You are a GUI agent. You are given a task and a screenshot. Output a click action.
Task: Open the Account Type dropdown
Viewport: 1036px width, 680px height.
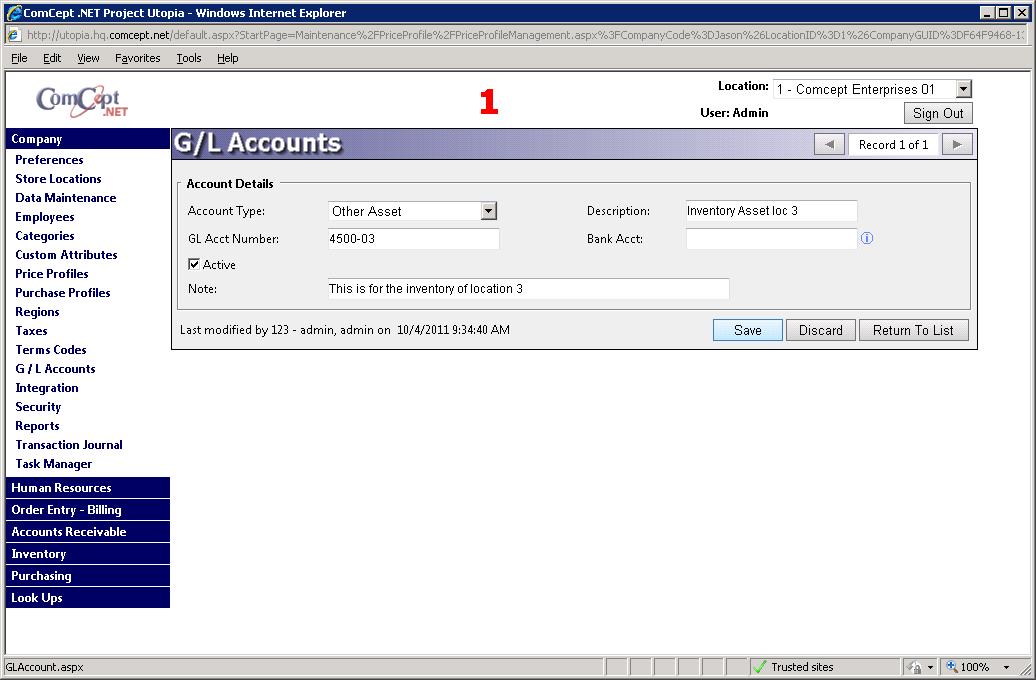pyautogui.click(x=488, y=211)
